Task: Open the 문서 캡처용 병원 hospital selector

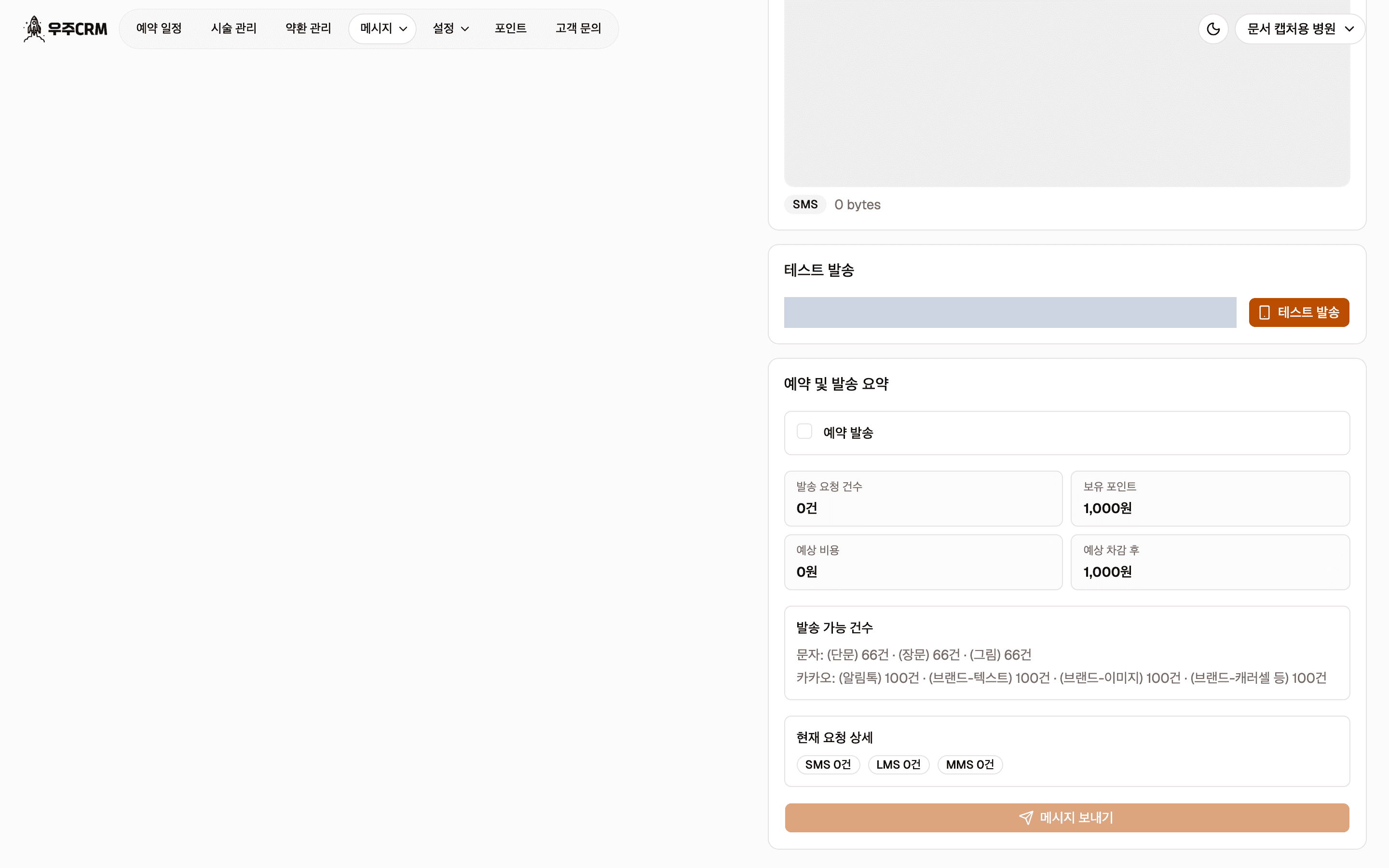Action: (1300, 29)
